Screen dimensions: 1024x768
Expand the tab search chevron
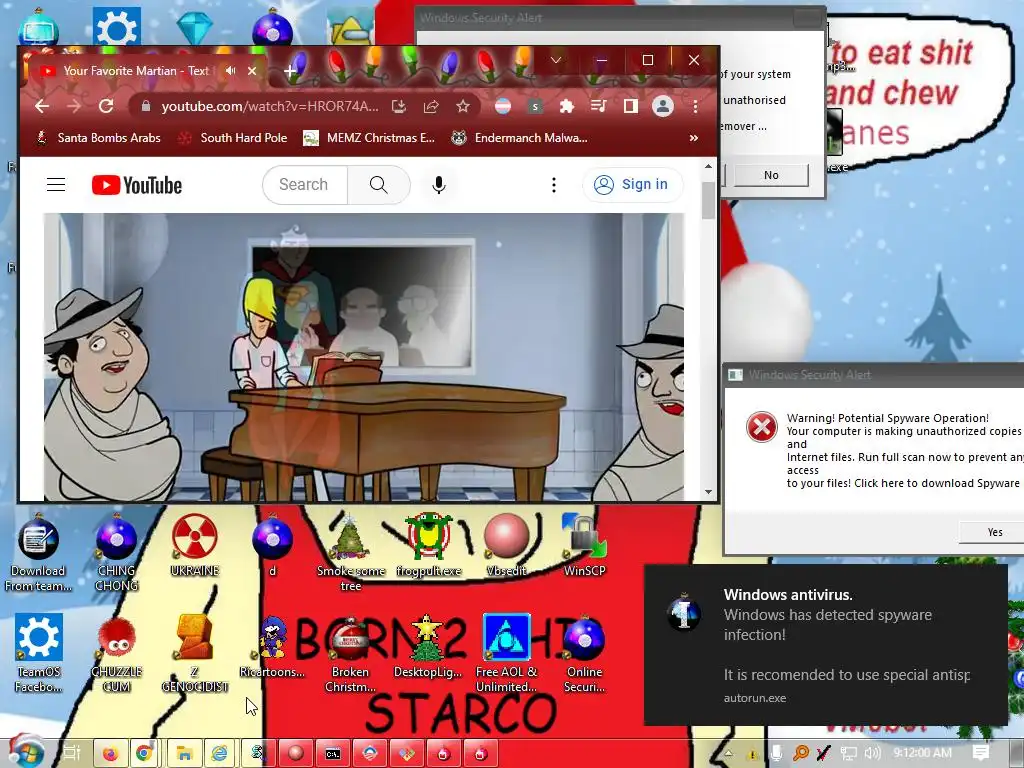[x=556, y=60]
